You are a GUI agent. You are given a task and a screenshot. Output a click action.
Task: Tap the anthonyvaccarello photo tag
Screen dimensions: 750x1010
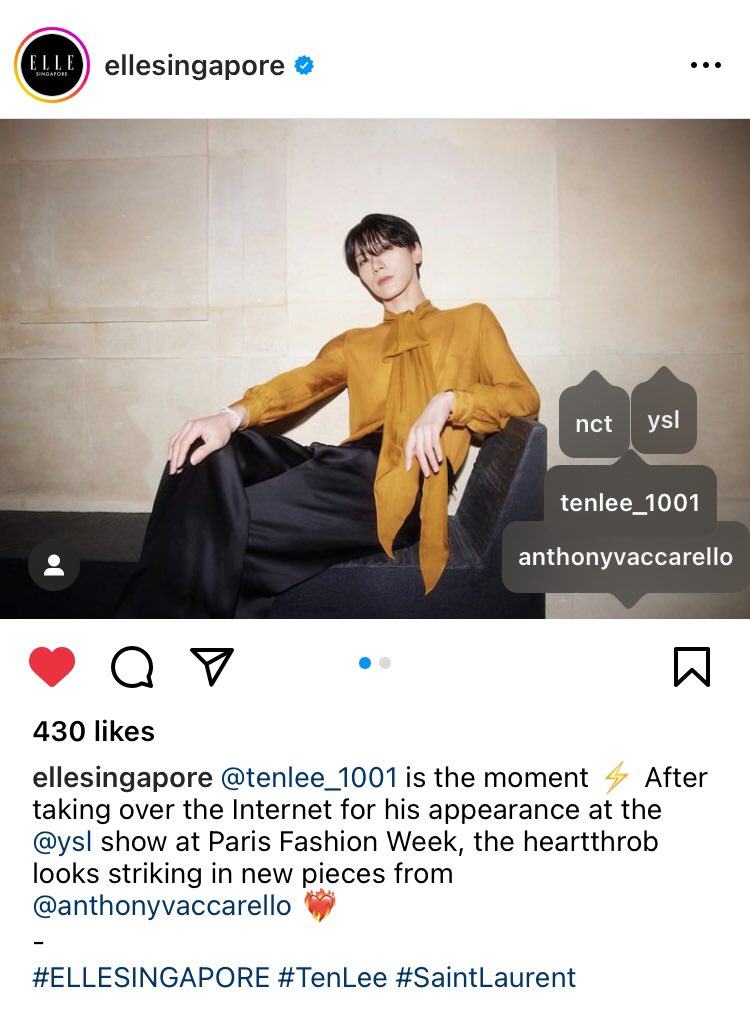point(626,557)
